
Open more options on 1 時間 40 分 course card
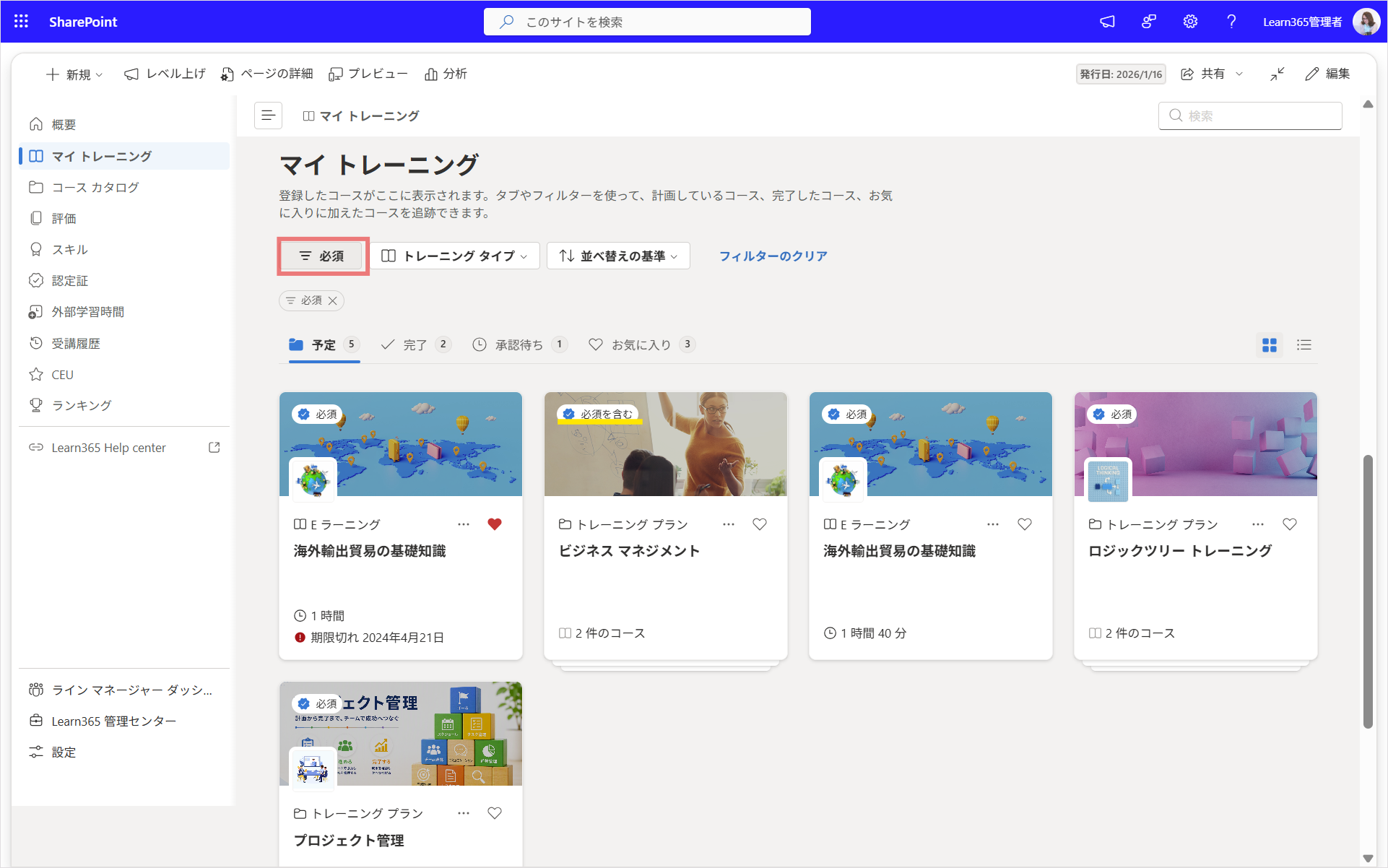tap(994, 524)
